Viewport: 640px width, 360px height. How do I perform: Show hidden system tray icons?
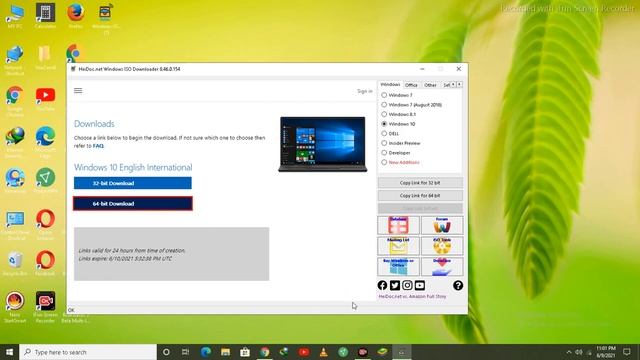point(569,352)
